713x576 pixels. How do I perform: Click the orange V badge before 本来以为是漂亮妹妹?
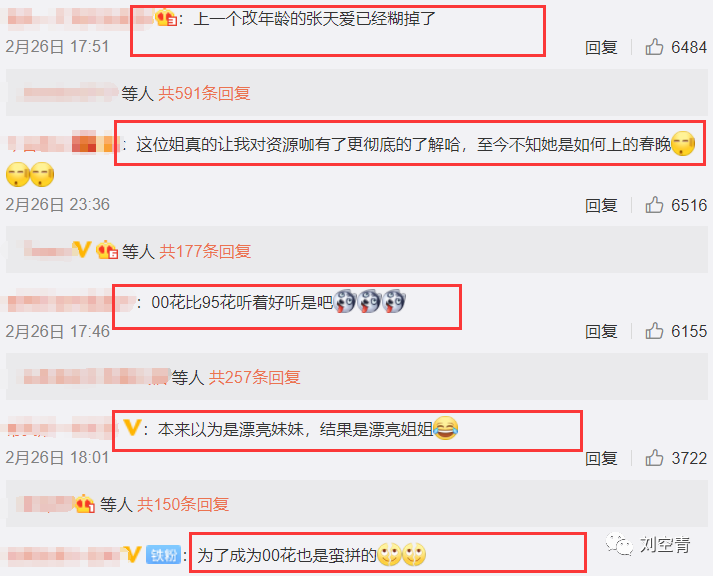[132, 428]
